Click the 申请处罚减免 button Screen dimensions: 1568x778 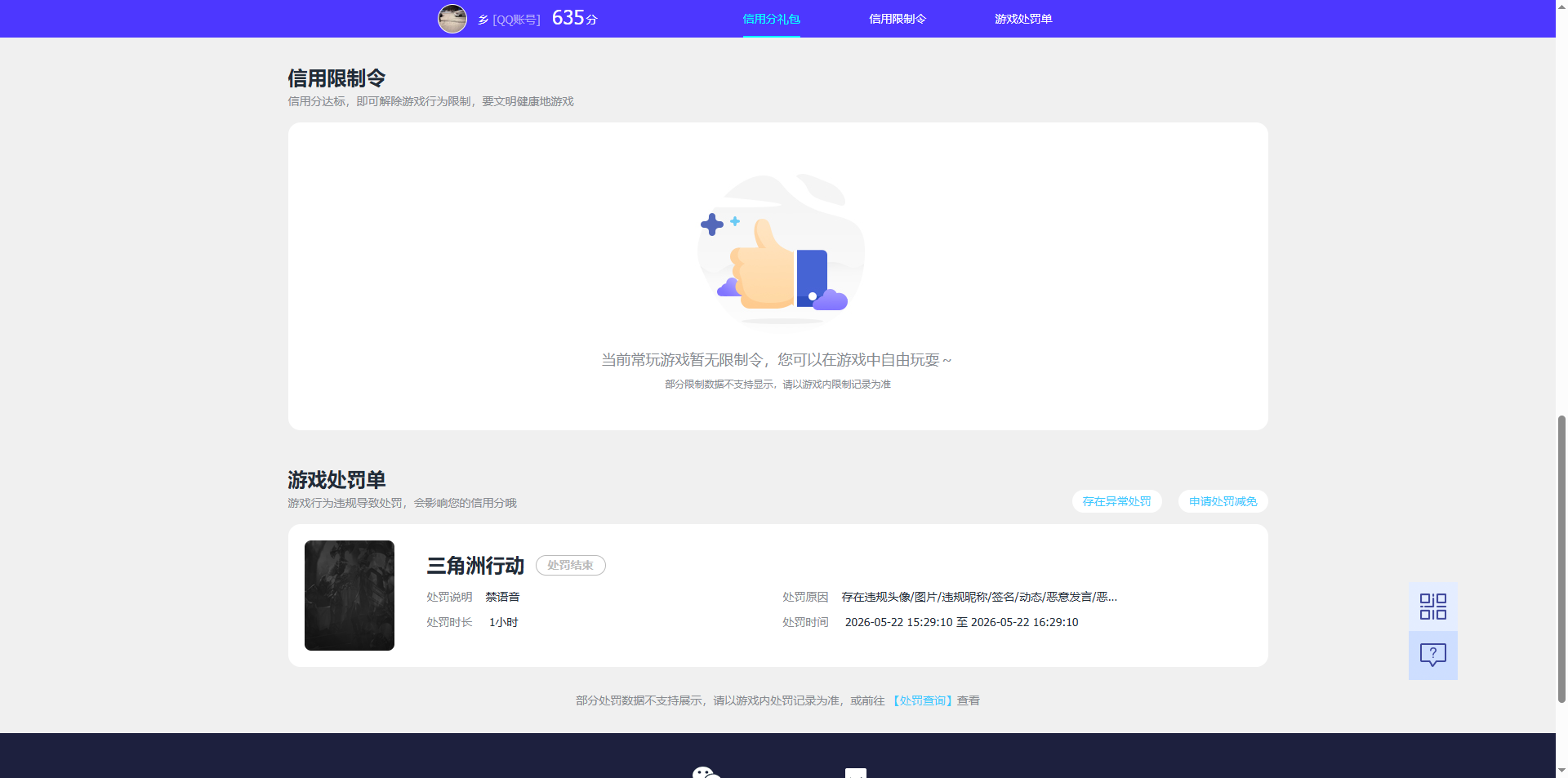point(1223,501)
